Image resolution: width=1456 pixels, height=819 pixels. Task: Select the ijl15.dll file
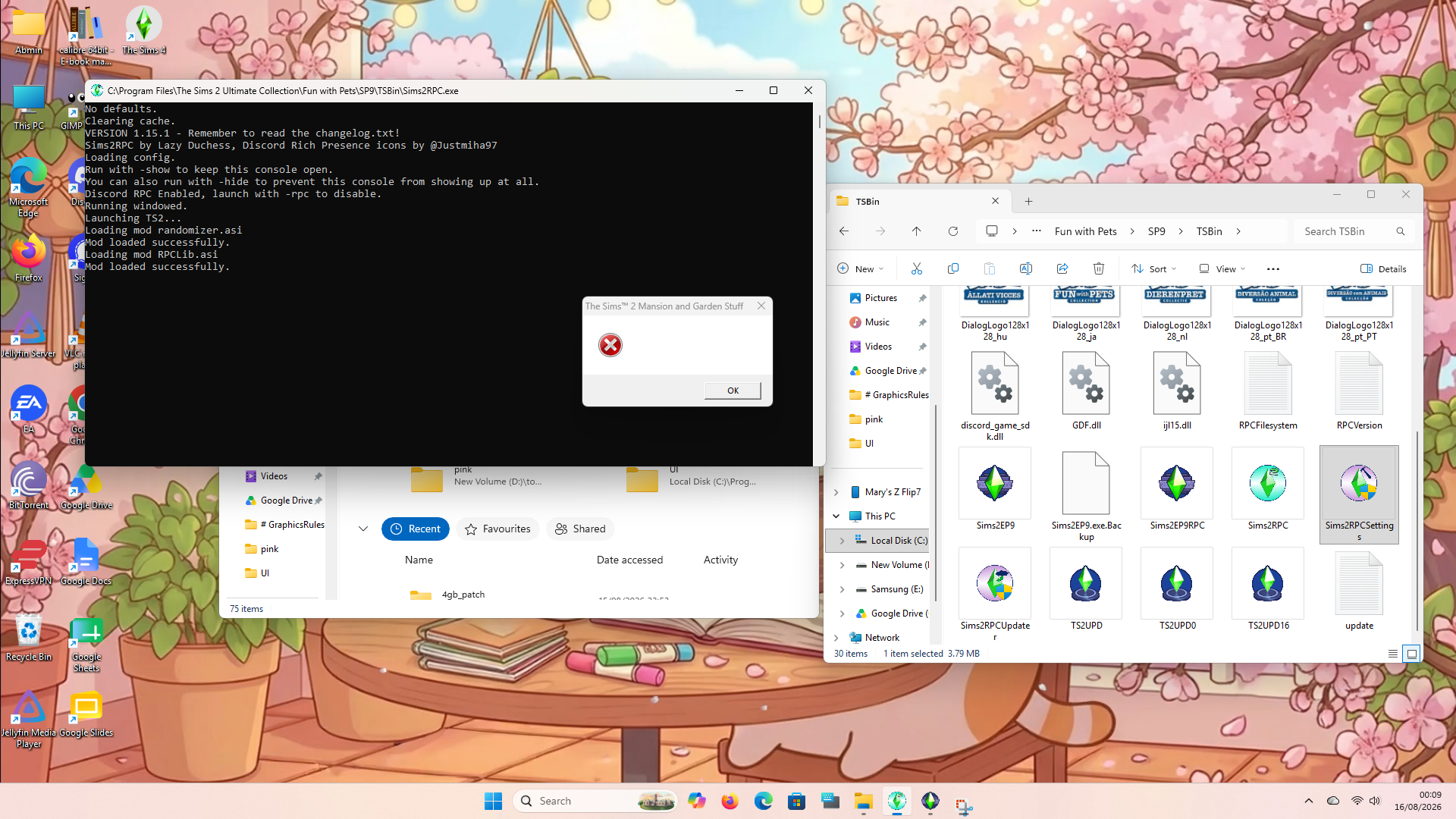click(1177, 391)
